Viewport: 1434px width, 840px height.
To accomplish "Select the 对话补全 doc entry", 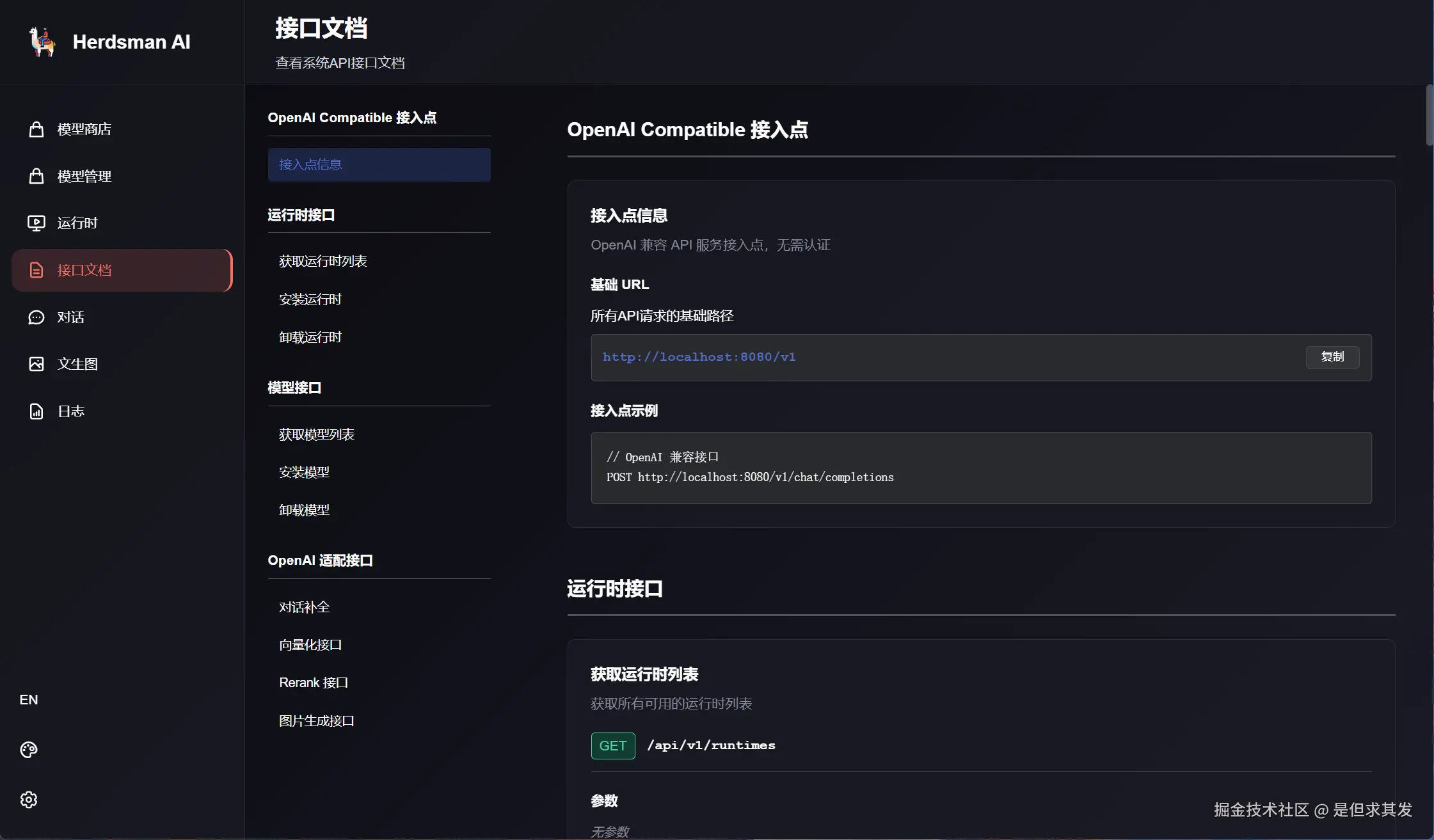I will 305,607.
